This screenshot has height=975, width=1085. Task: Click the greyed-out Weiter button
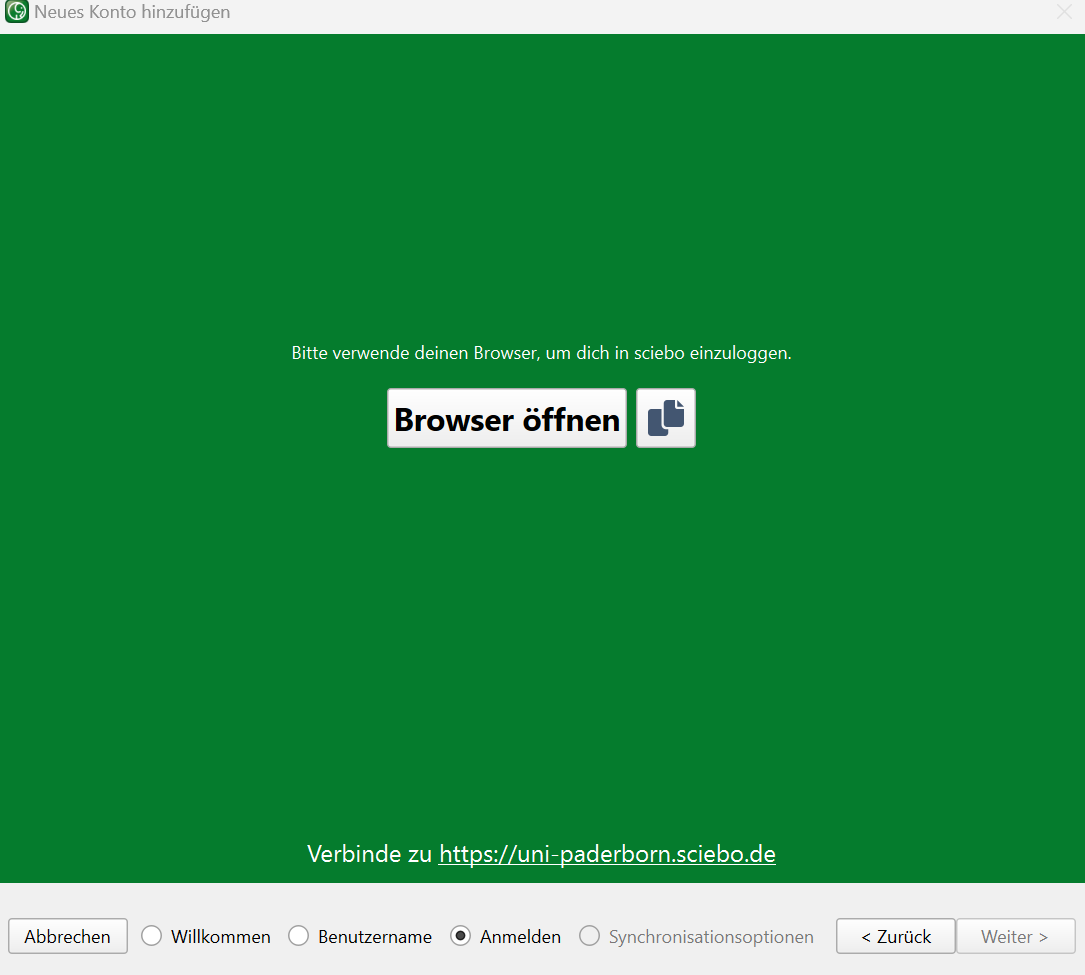tap(1014, 937)
